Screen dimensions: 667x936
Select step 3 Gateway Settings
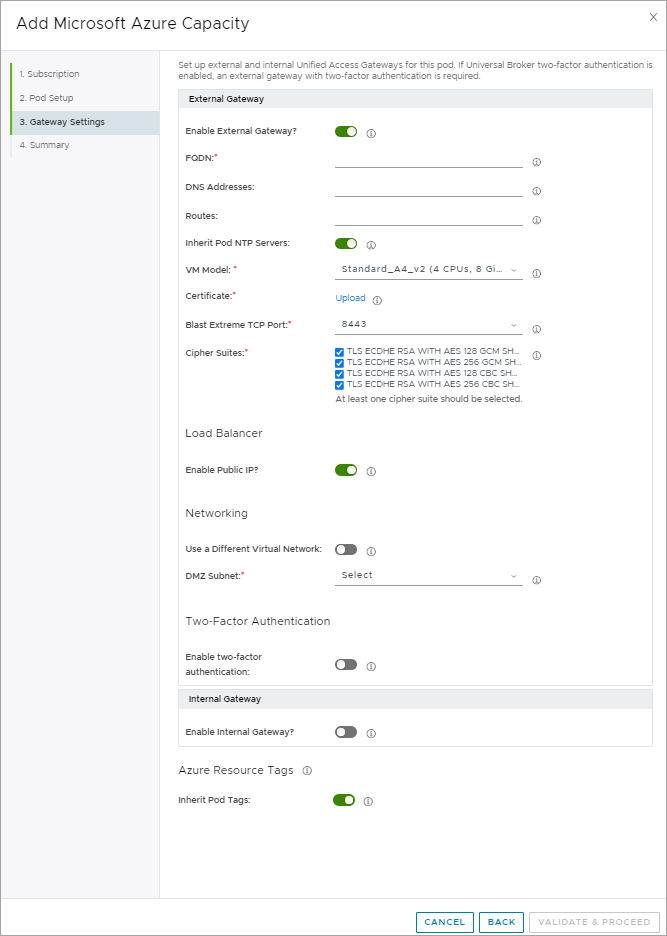pyautogui.click(x=85, y=122)
